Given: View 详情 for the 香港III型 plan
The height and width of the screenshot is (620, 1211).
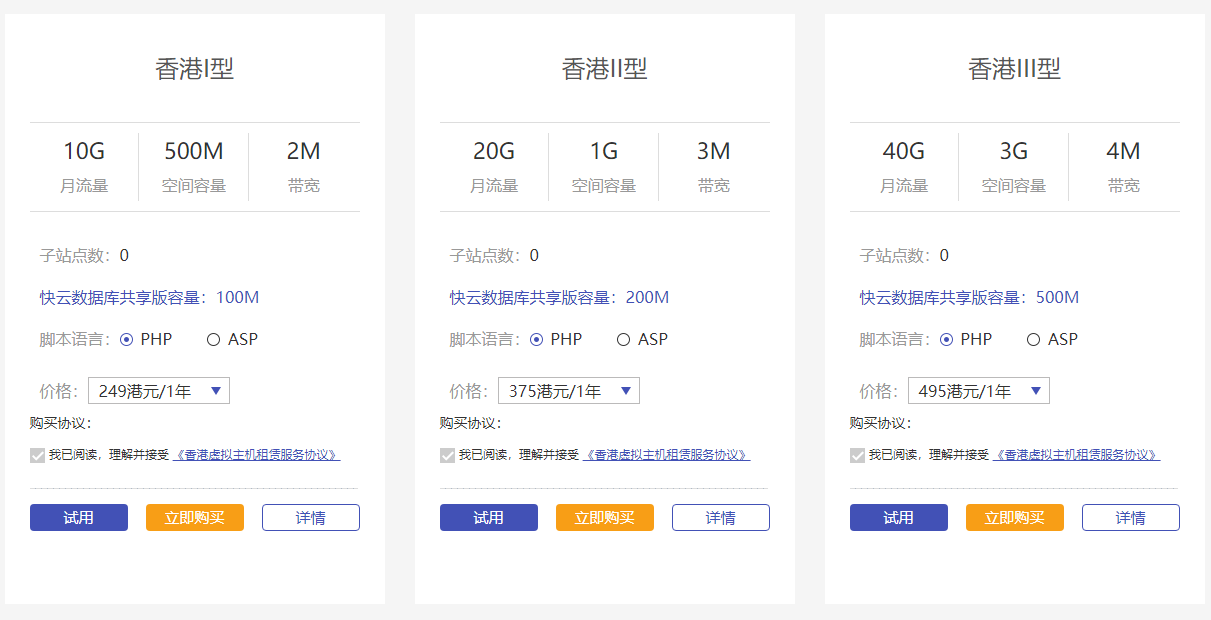Looking at the screenshot, I should [x=1131, y=518].
